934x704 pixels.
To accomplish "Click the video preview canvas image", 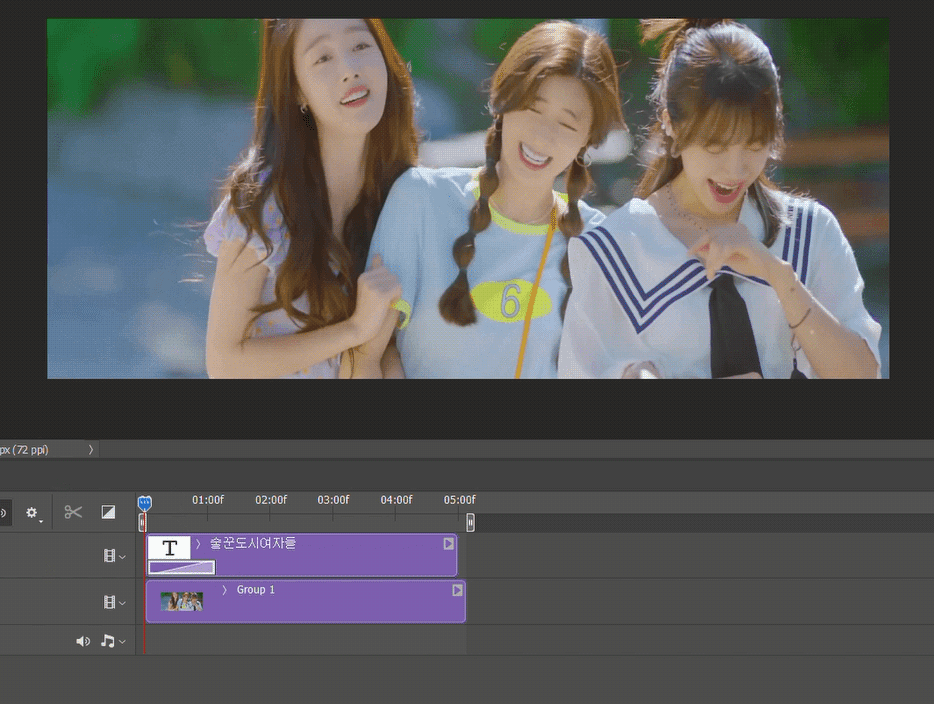I will click(x=468, y=198).
